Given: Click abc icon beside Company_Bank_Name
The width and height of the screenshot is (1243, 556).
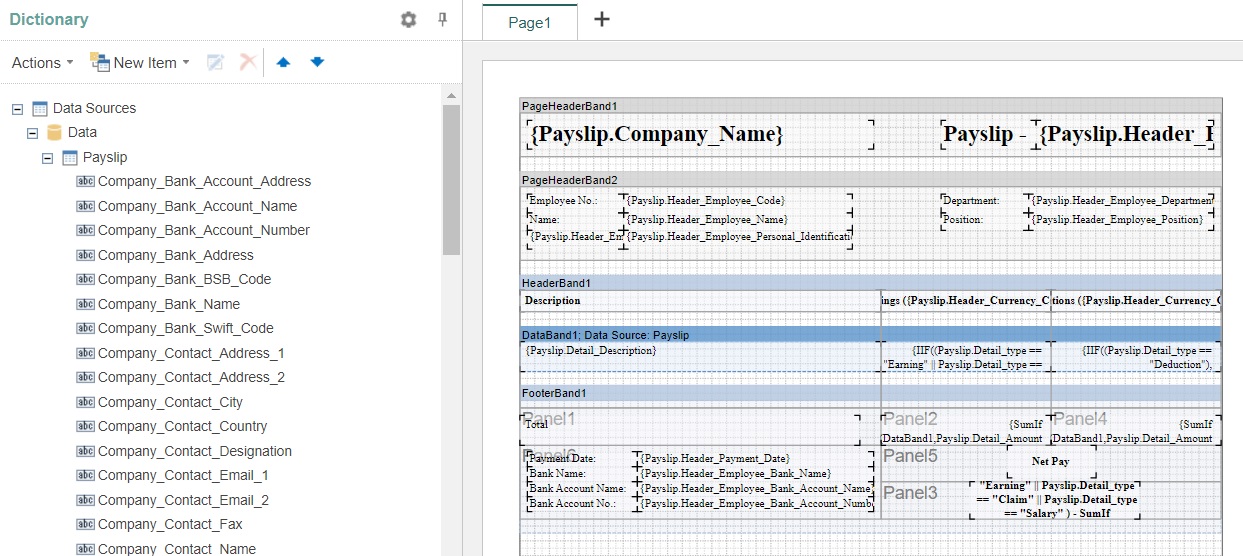Looking at the screenshot, I should [85, 304].
